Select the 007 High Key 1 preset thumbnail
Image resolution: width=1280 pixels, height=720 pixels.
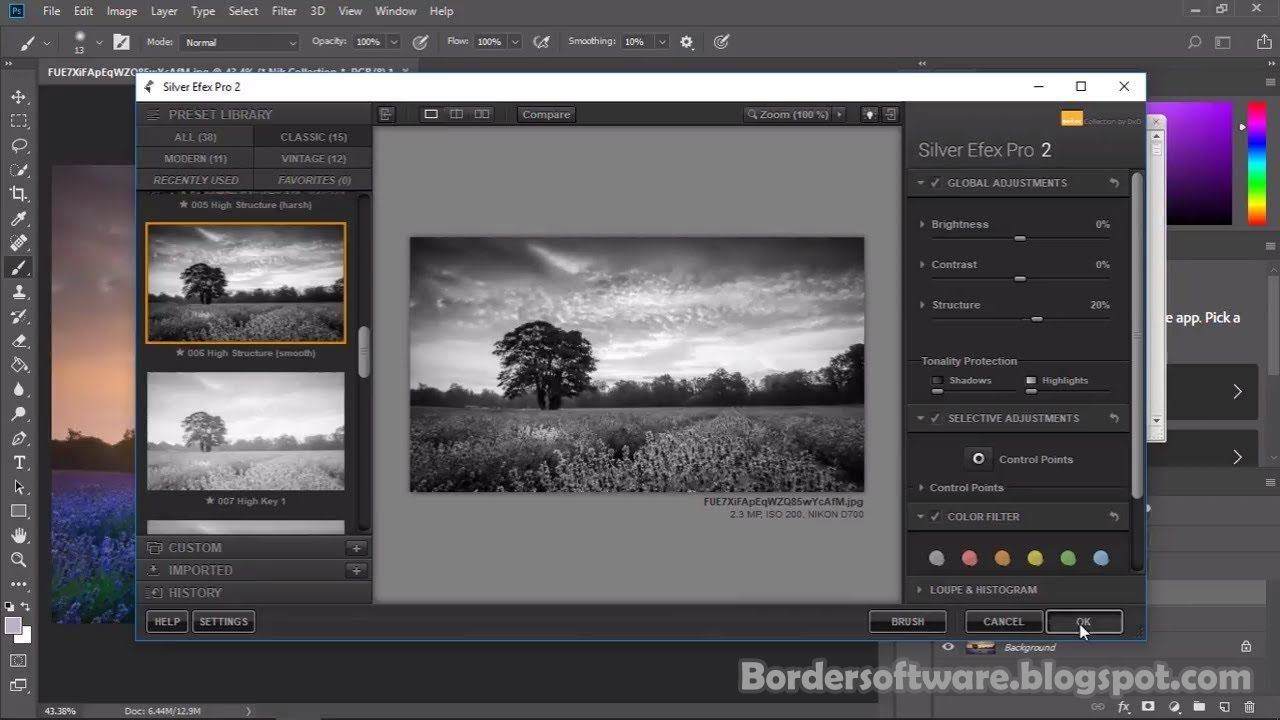(x=246, y=431)
